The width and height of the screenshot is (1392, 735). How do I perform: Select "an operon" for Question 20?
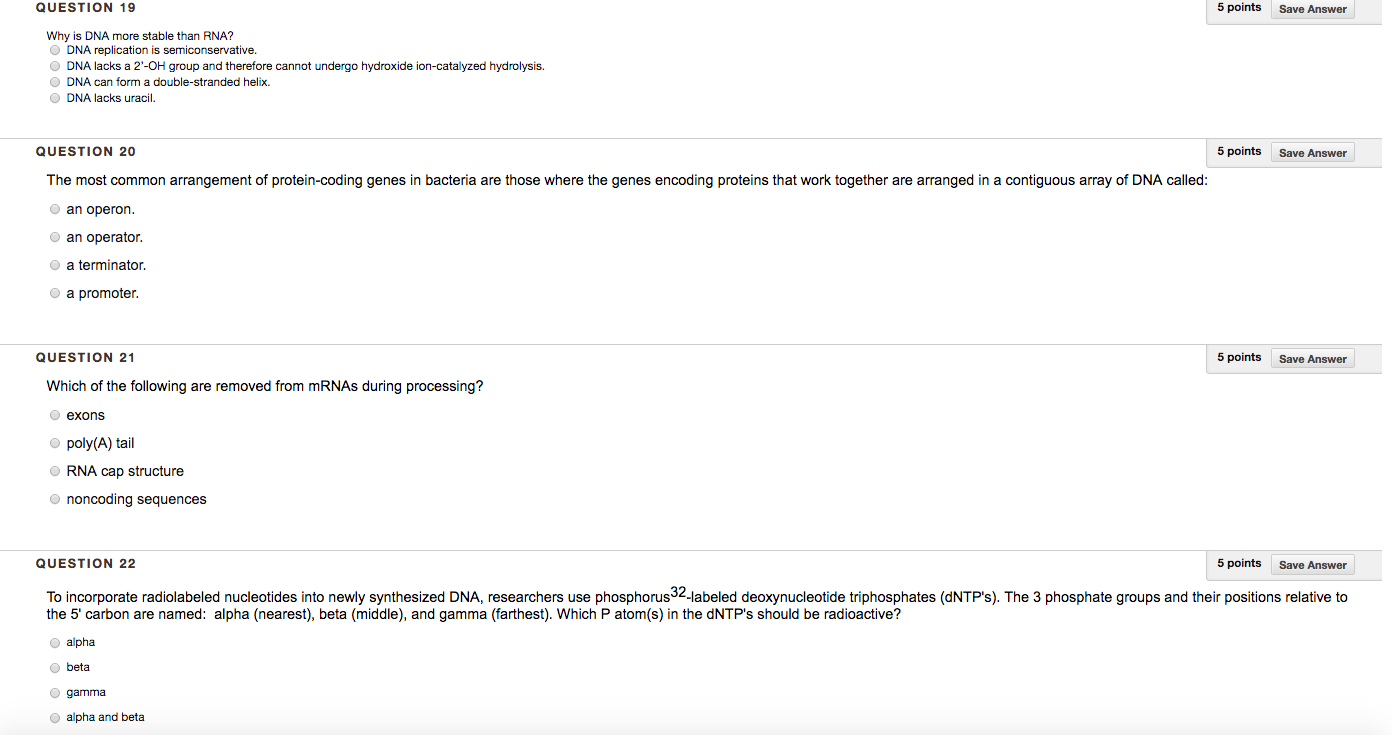pyautogui.click(x=54, y=210)
